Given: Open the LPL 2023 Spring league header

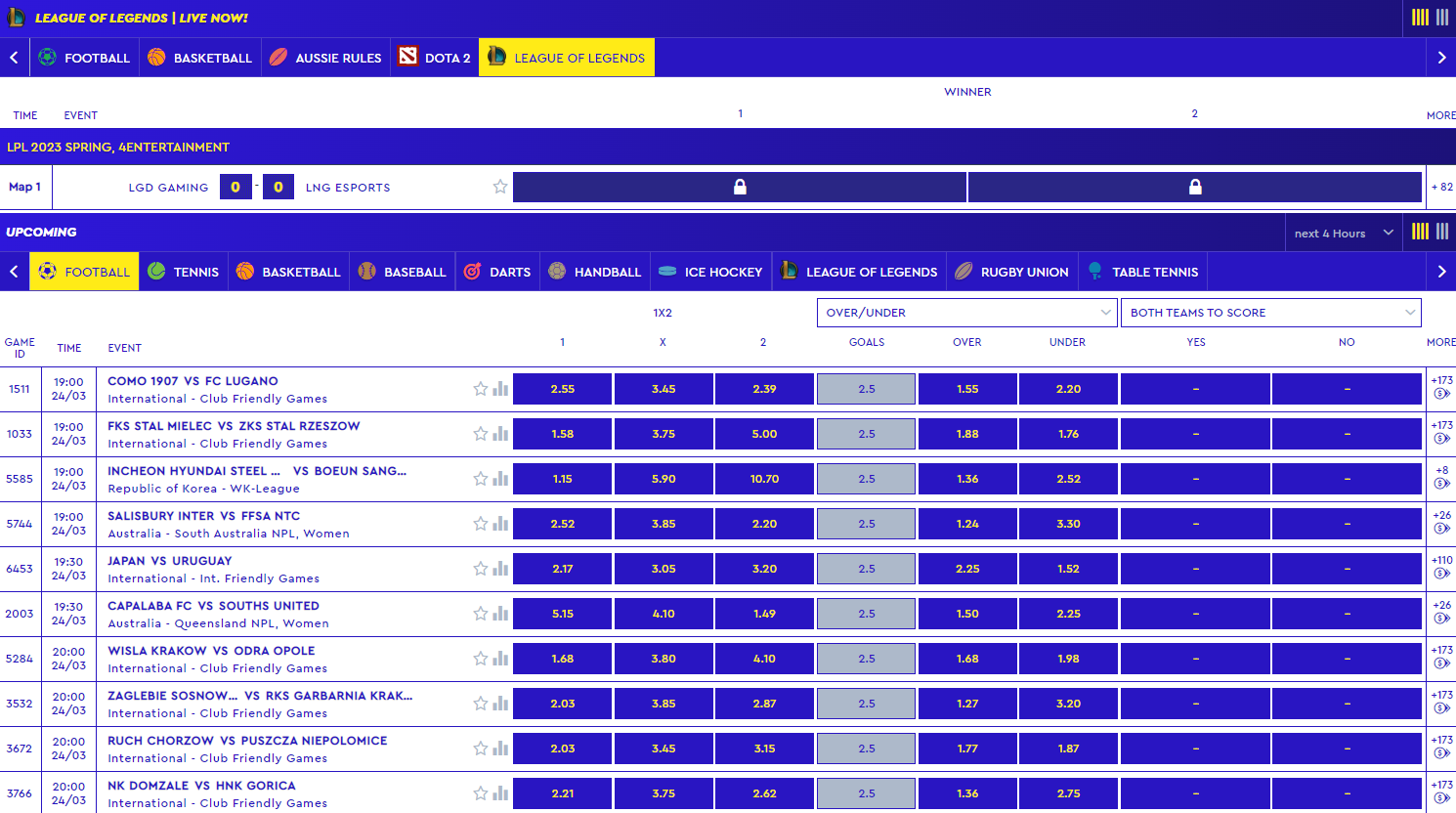Looking at the screenshot, I should (x=728, y=147).
